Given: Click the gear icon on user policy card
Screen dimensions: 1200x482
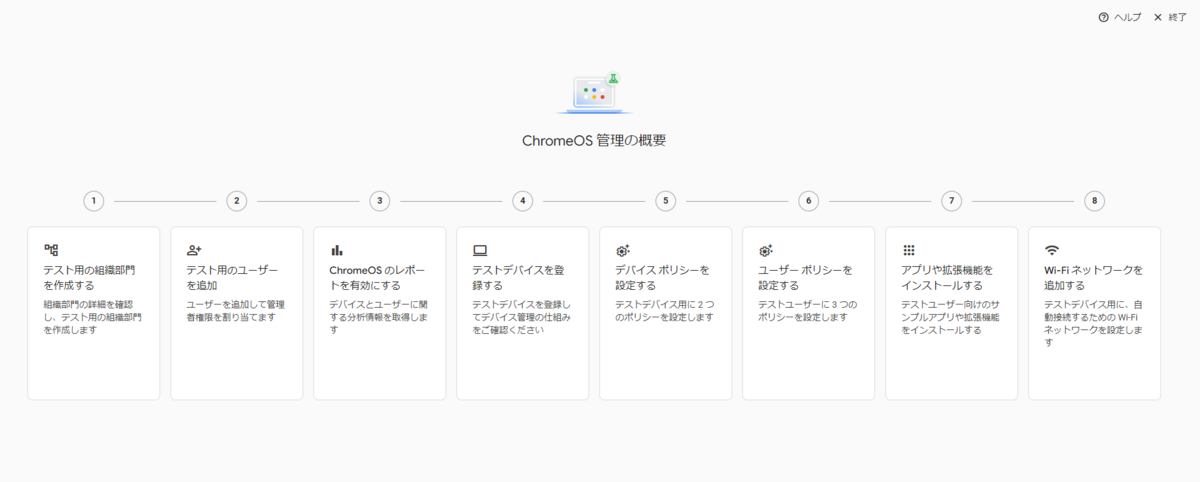Looking at the screenshot, I should (x=766, y=250).
